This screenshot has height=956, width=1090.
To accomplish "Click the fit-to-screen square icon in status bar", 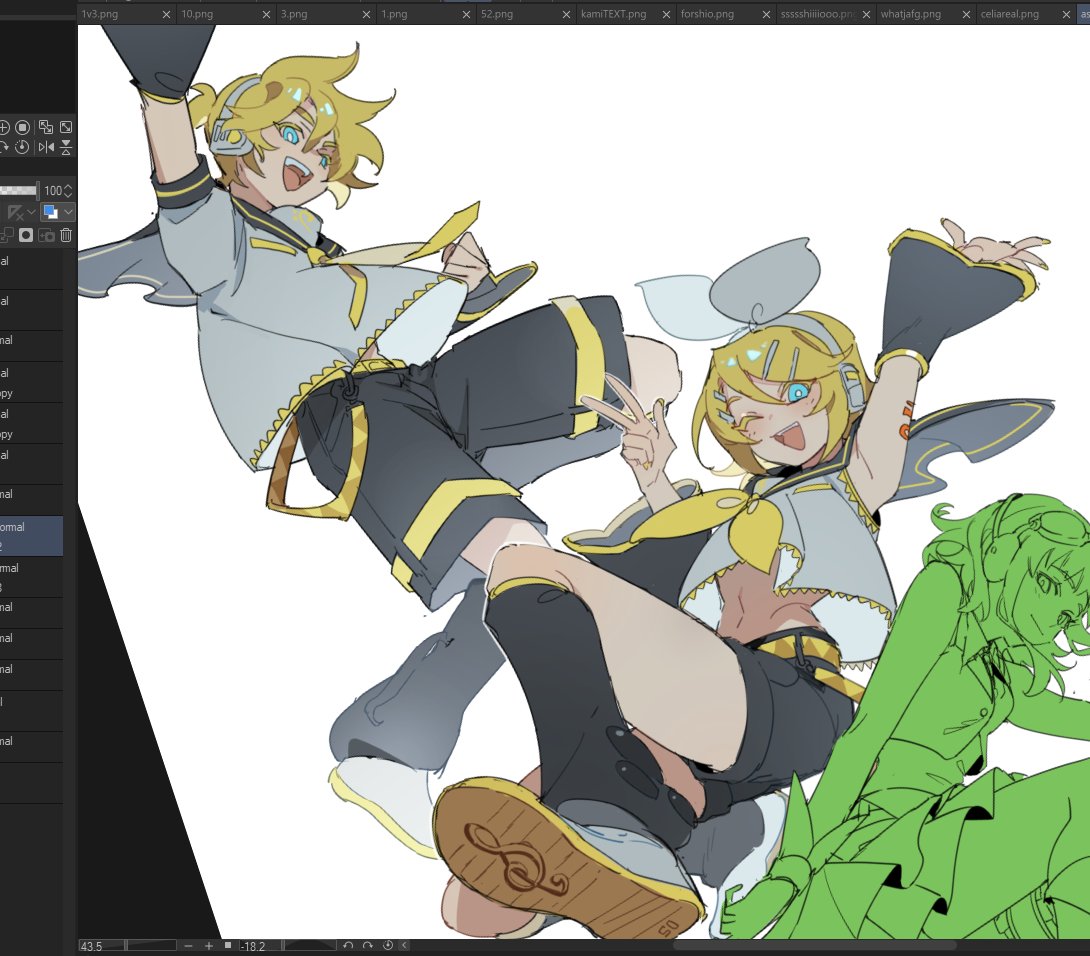I will pos(227,946).
